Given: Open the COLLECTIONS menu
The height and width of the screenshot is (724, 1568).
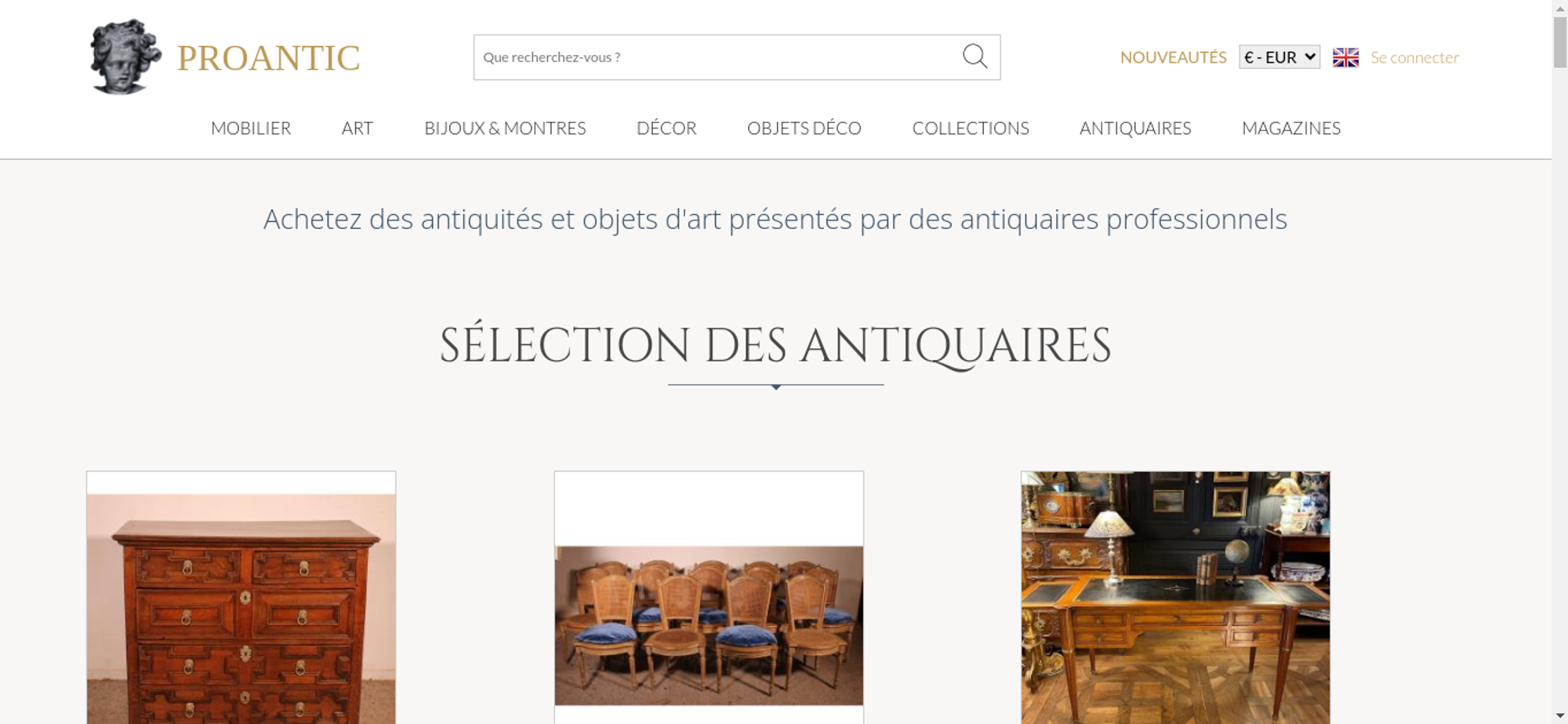Looking at the screenshot, I should [971, 128].
